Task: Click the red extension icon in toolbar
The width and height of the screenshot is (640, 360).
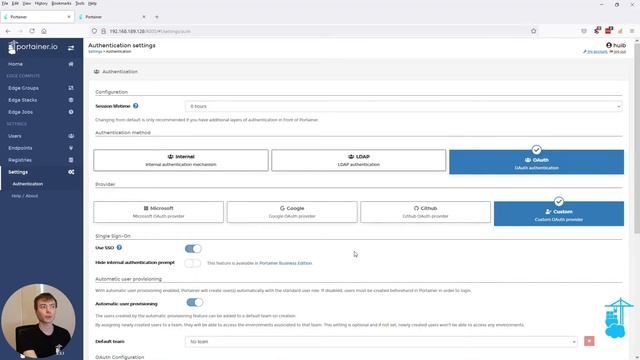Action: [609, 31]
